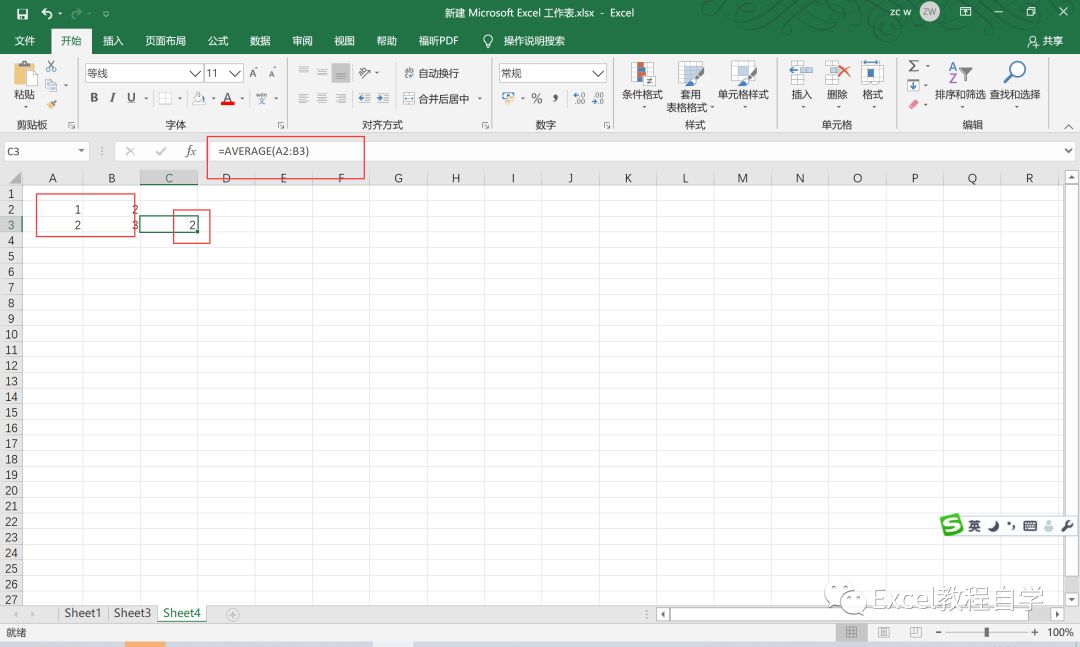This screenshot has width=1080, height=647.
Task: Open the Name Box dropdown arrow
Action: (x=81, y=151)
